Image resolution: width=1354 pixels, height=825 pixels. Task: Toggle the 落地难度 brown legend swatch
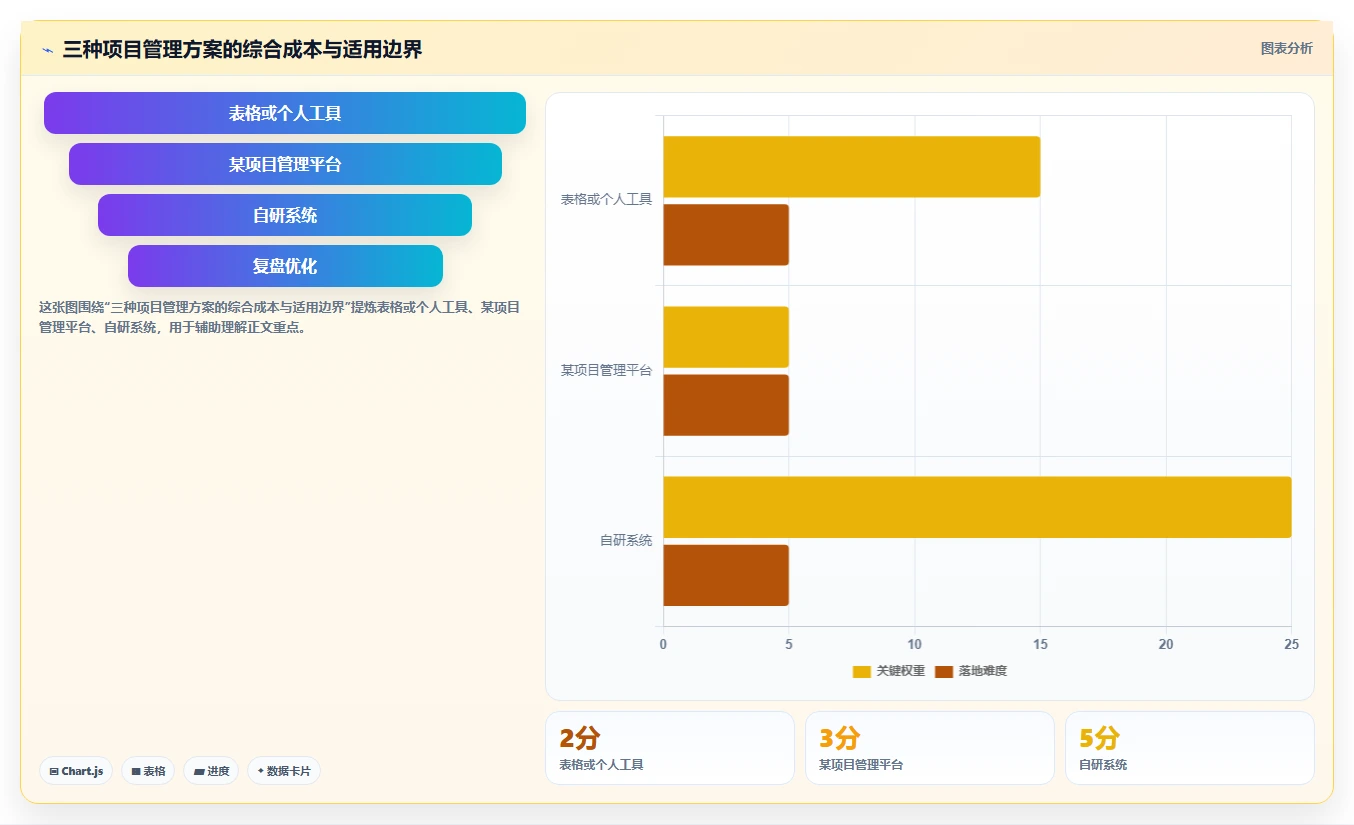click(x=944, y=671)
